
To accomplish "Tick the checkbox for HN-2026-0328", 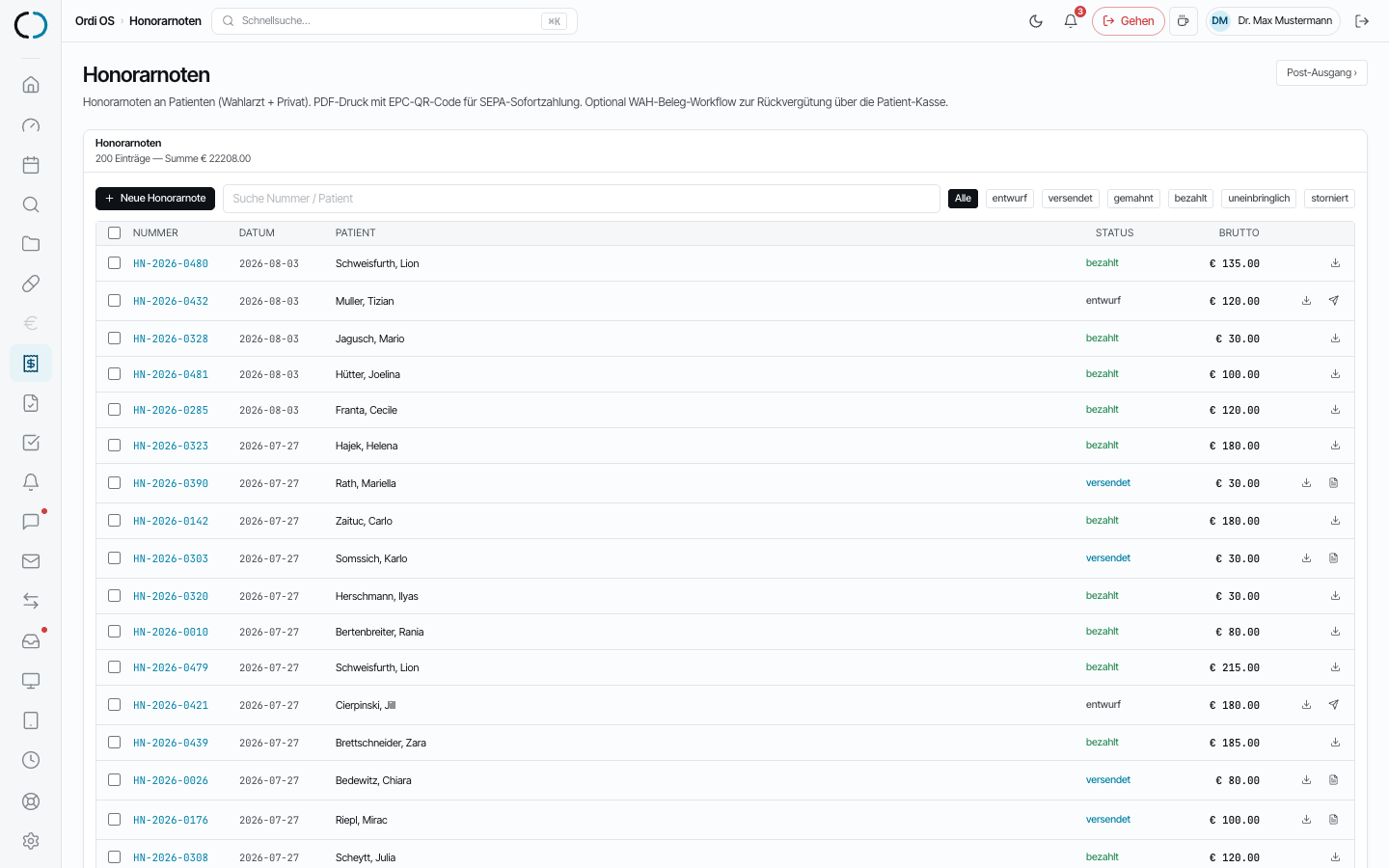I will [115, 339].
